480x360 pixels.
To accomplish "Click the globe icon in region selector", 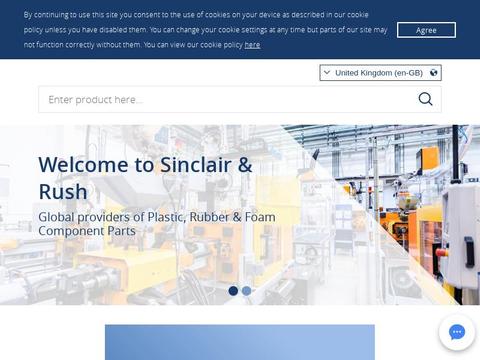I will tap(433, 73).
